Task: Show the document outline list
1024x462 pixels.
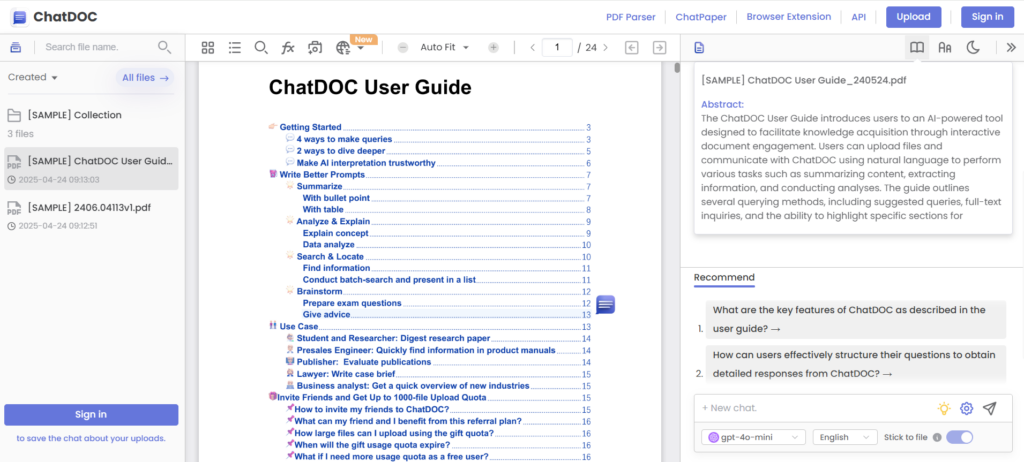Action: click(x=234, y=47)
